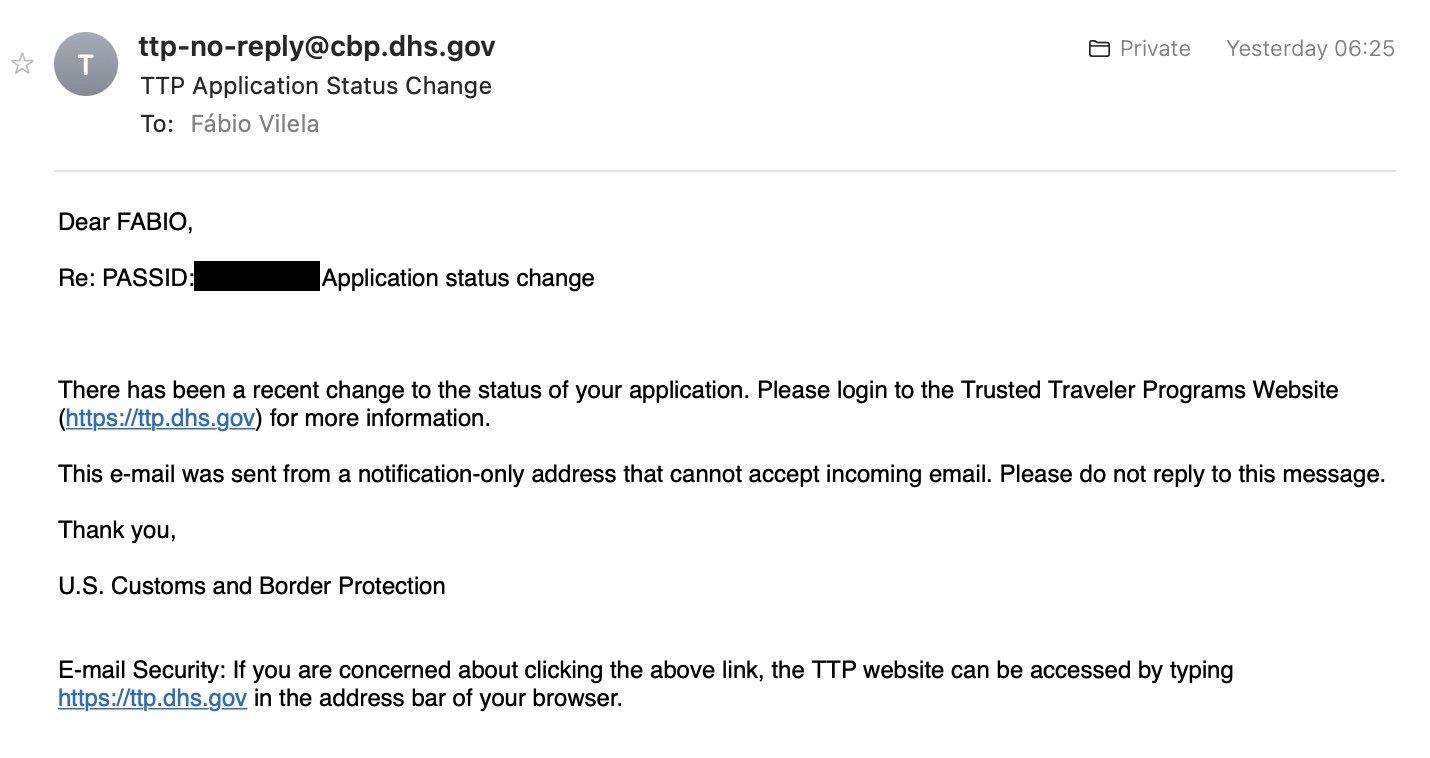This screenshot has height=758, width=1430.
Task: Open the ttp.dhs.gov link in E-mail Security note
Action: (x=153, y=698)
